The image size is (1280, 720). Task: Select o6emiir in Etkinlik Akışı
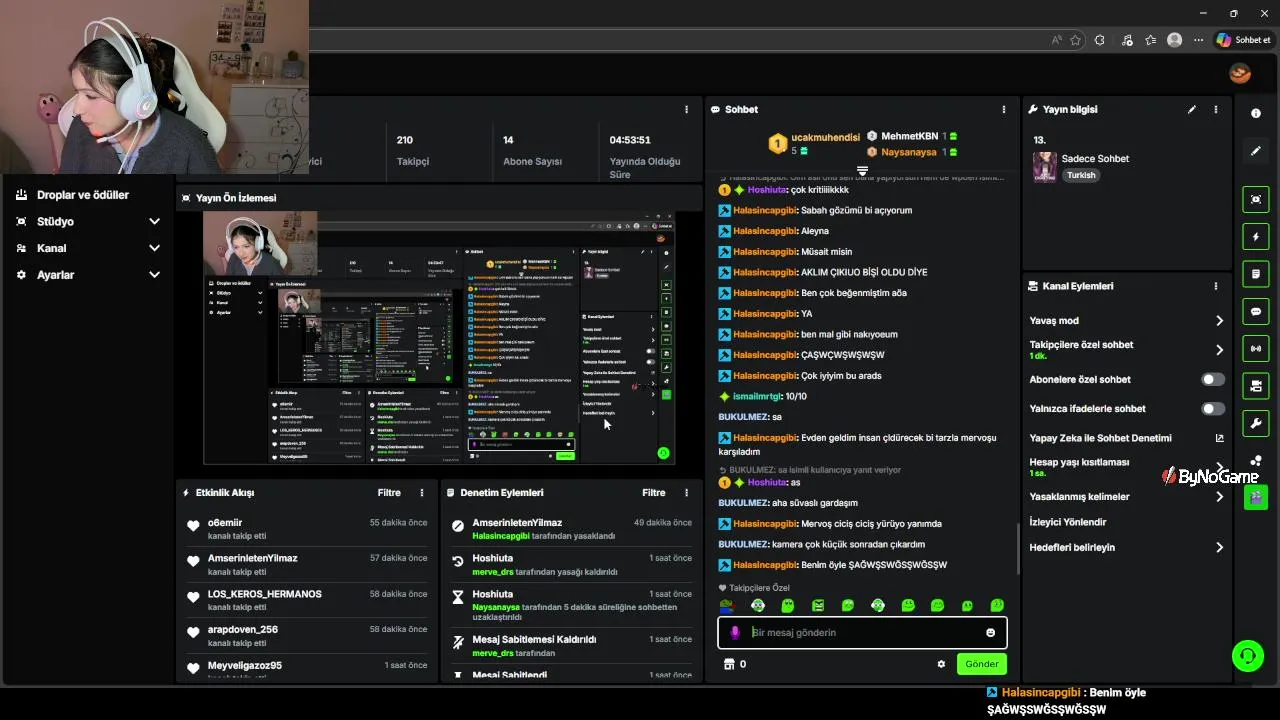tap(225, 523)
